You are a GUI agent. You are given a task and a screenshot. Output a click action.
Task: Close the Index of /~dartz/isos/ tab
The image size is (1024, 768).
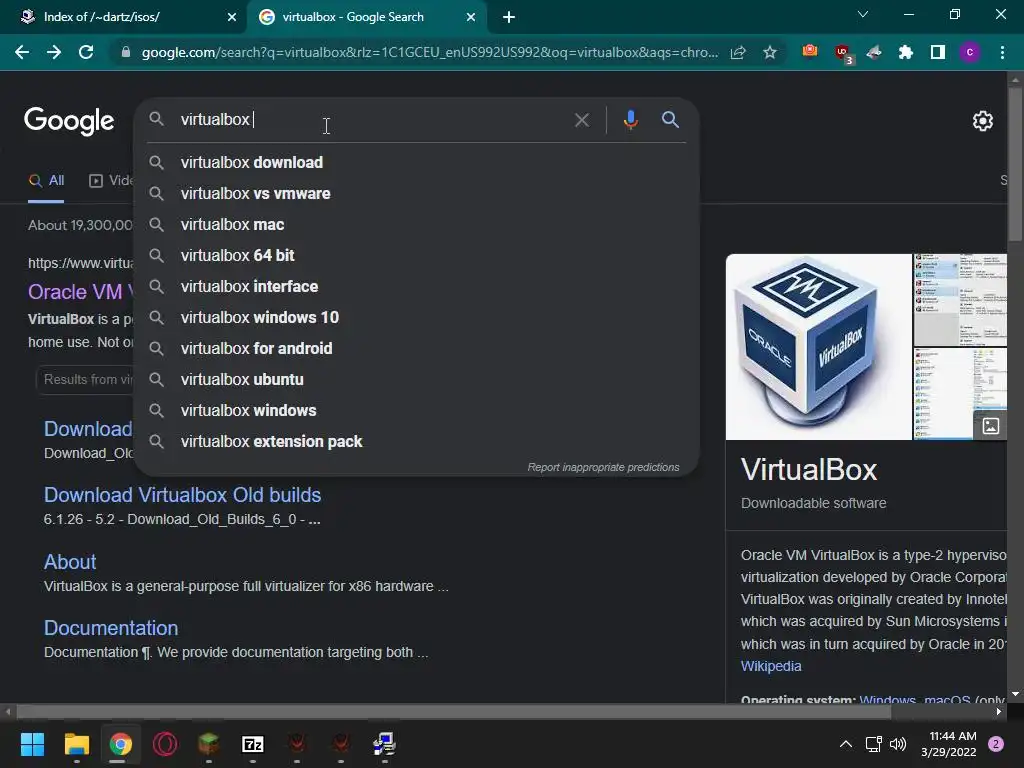point(232,17)
